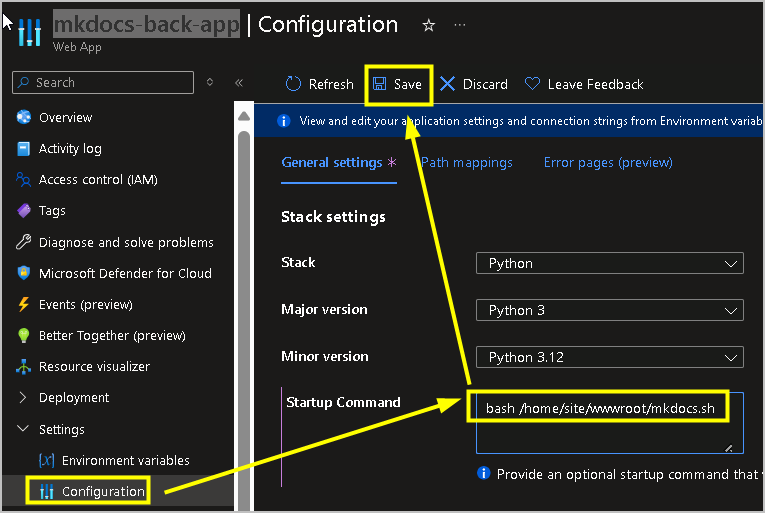765x513 pixels.
Task: Open Environment variables under Settings
Action: (125, 461)
